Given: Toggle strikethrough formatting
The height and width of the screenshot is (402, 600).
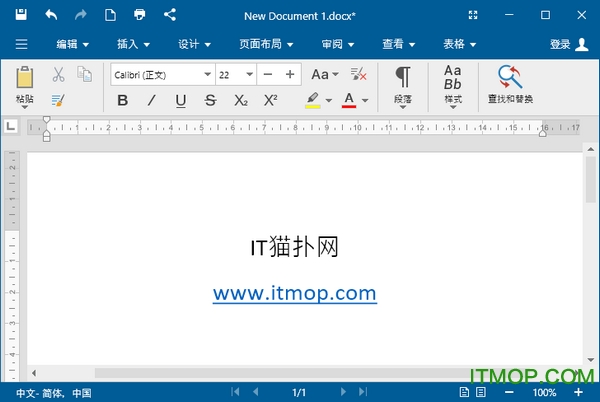Looking at the screenshot, I should pos(210,100).
